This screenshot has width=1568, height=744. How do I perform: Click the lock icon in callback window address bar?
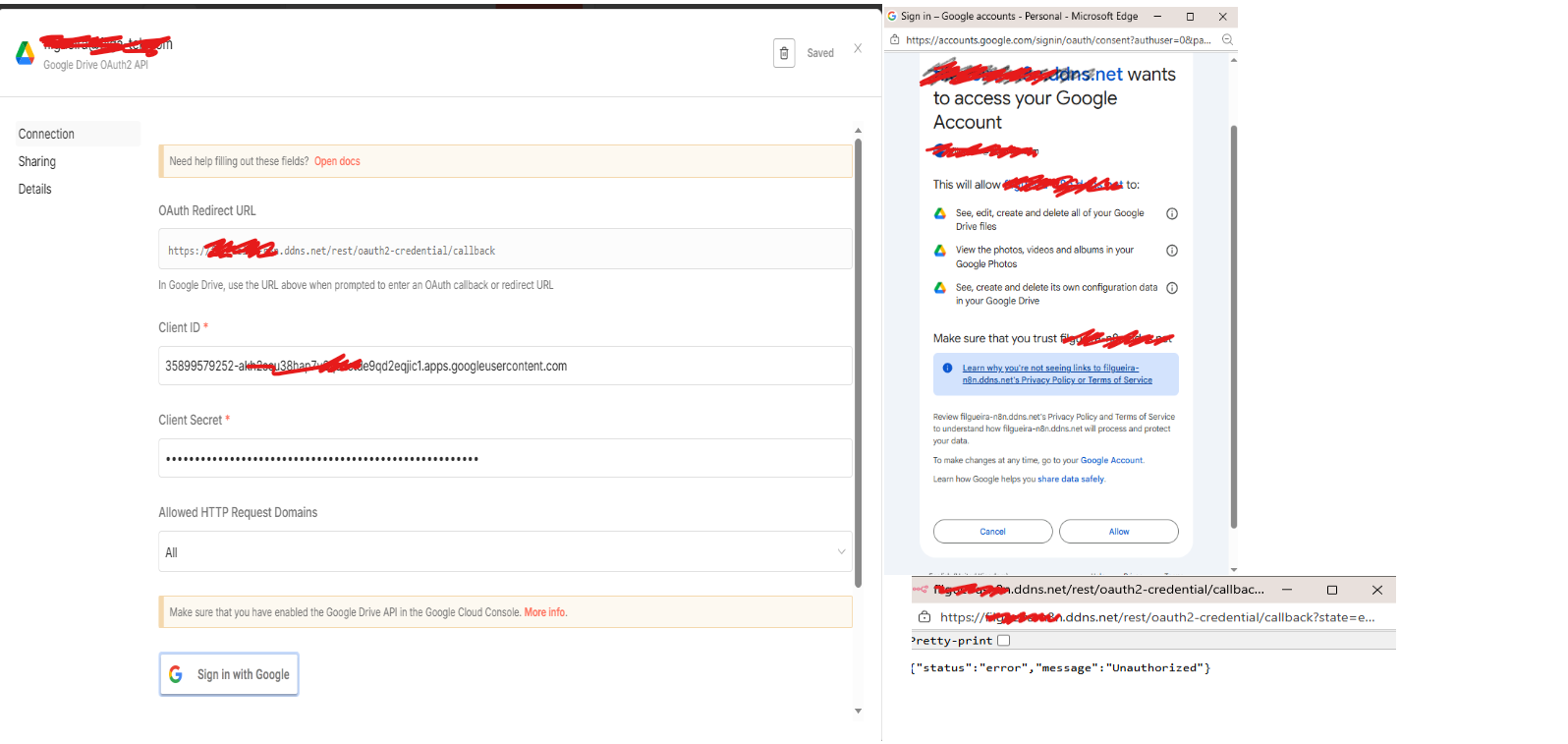pyautogui.click(x=924, y=617)
